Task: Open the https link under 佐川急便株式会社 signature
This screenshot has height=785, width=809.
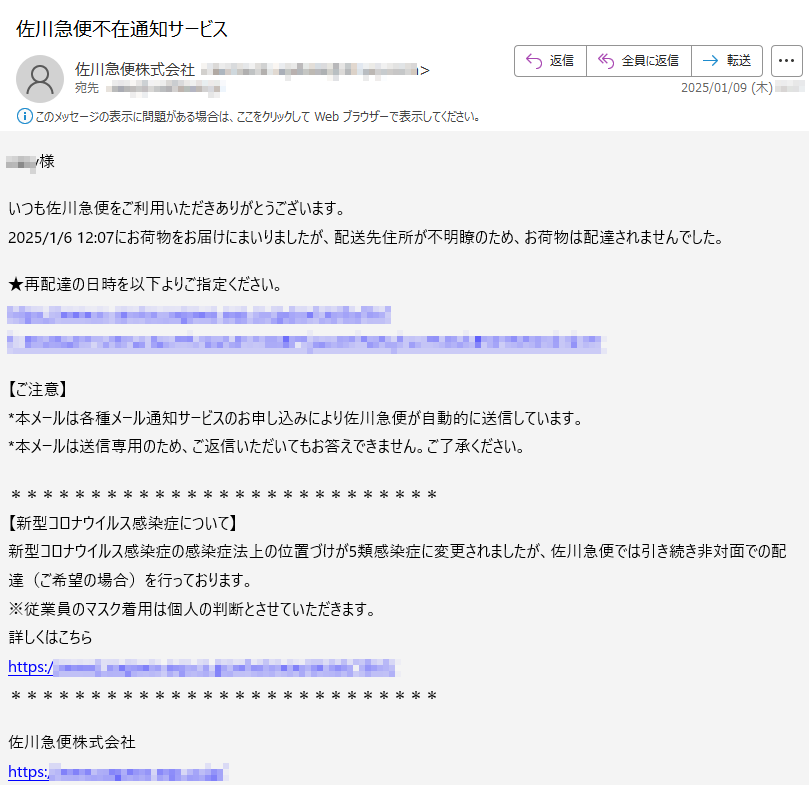Action: [x=118, y=773]
